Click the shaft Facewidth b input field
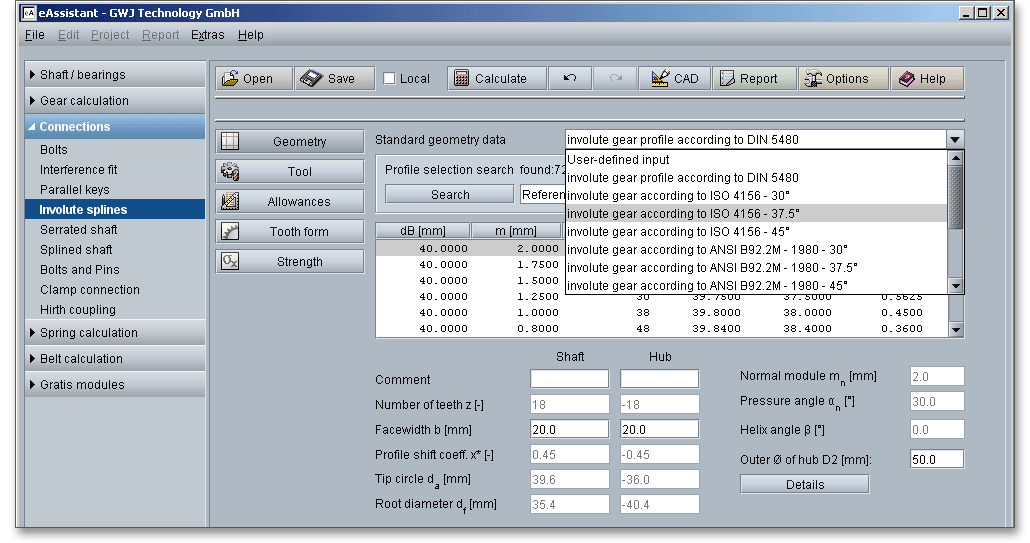This screenshot has width=1030, height=543. pos(569,429)
